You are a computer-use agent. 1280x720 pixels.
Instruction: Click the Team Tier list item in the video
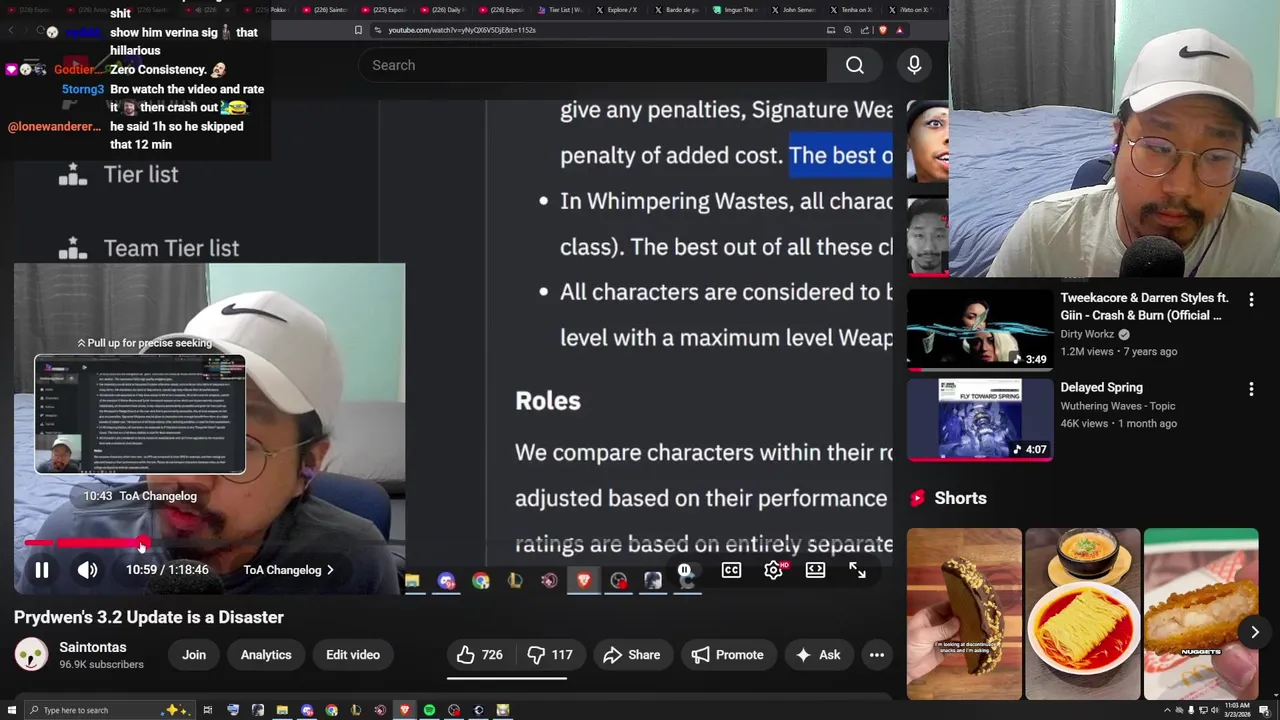(148, 248)
